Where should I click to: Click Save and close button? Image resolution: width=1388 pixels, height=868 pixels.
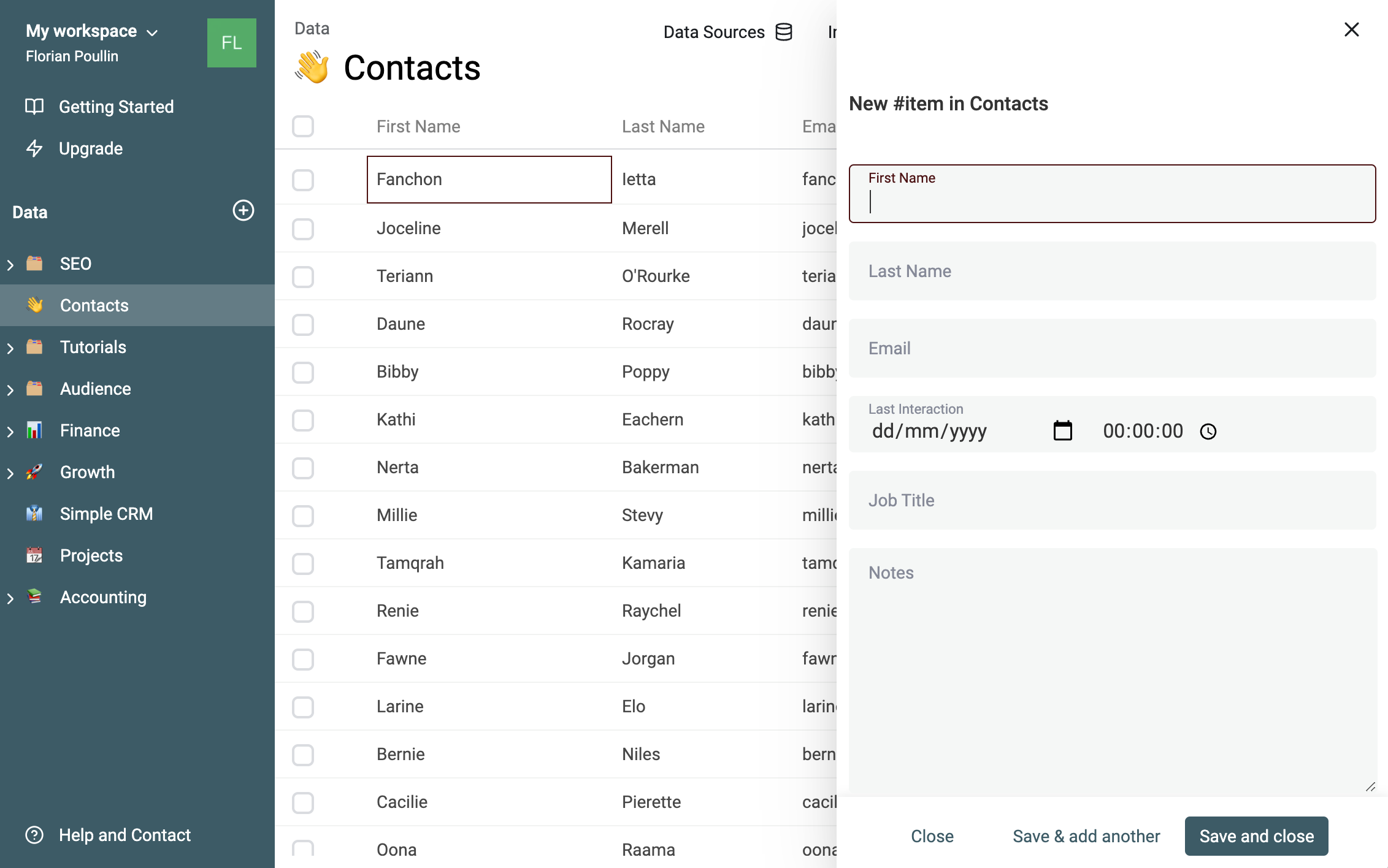[1256, 836]
